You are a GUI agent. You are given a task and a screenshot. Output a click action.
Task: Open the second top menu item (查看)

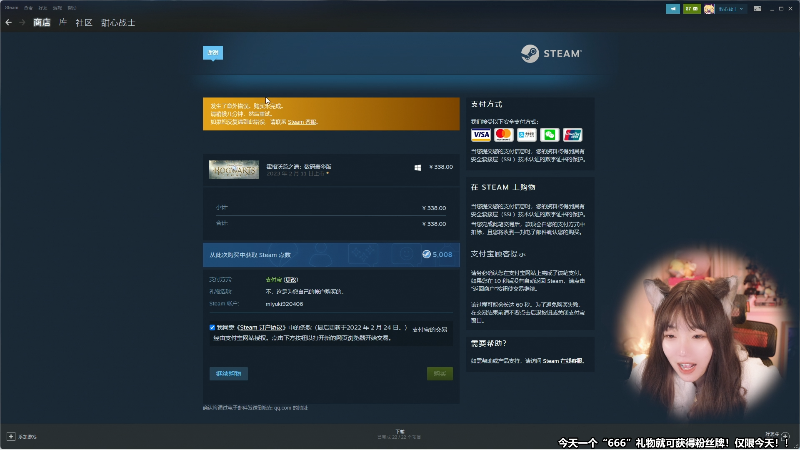coord(29,8)
